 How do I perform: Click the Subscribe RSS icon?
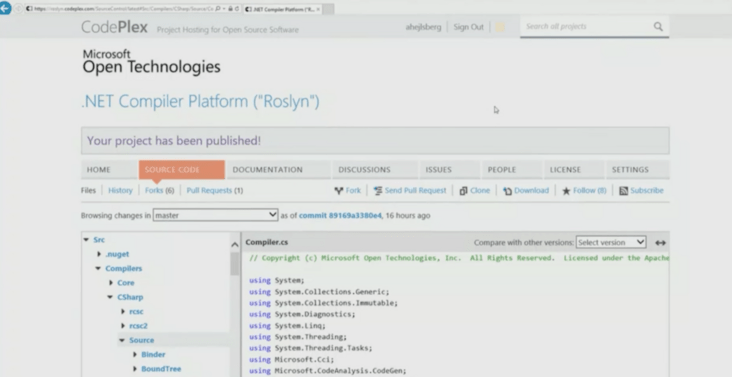pos(623,190)
